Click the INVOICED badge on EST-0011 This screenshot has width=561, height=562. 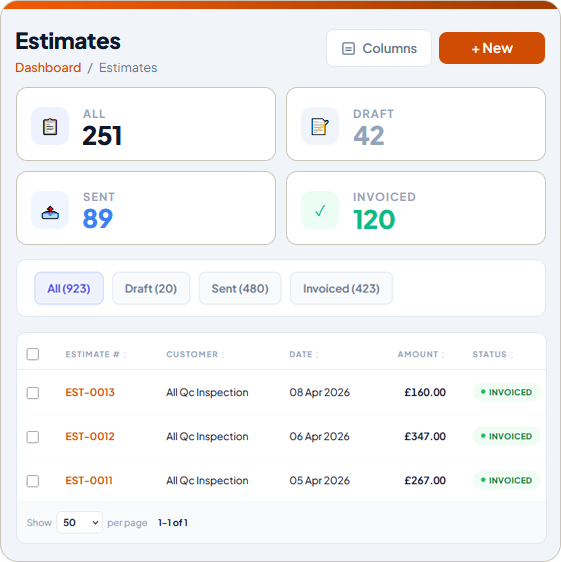tap(507, 480)
